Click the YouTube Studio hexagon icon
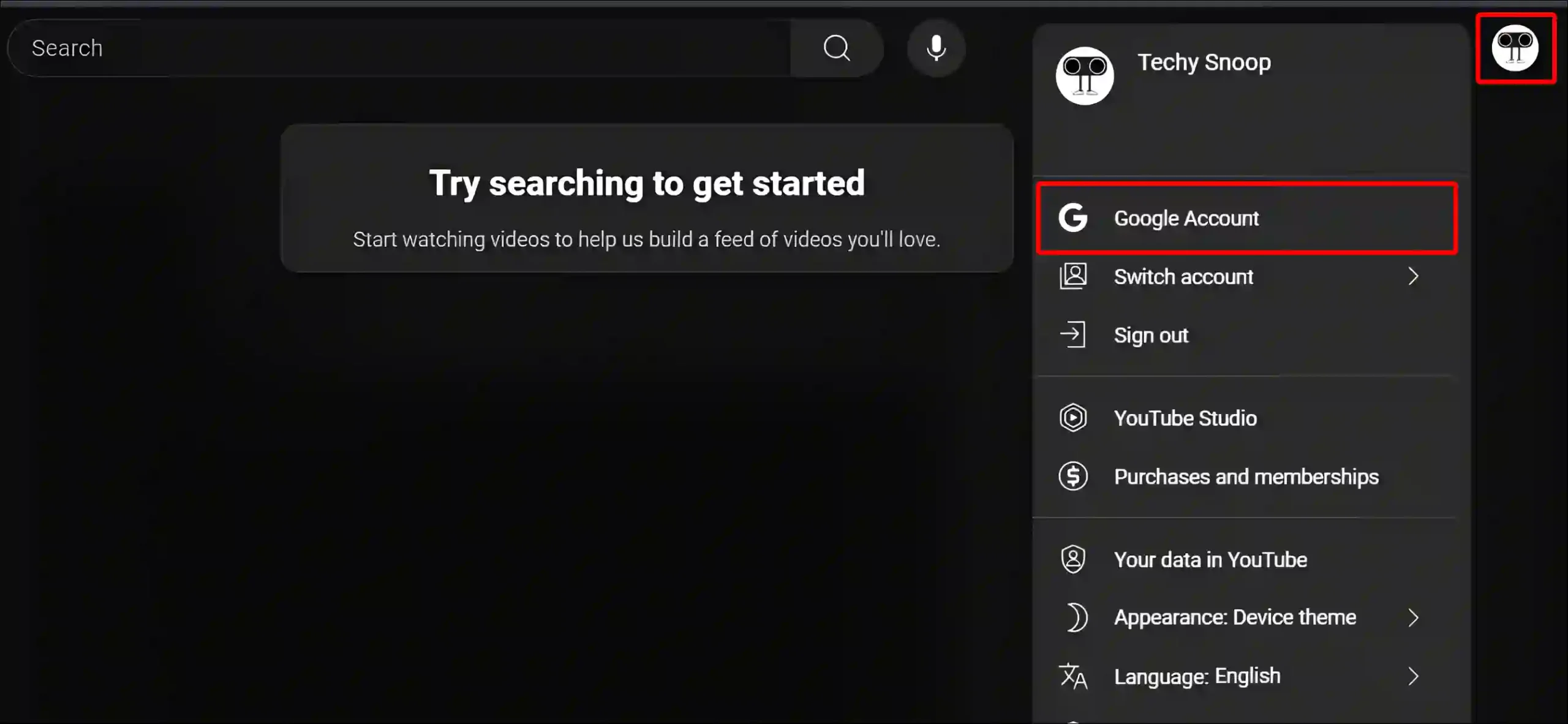 tap(1073, 418)
